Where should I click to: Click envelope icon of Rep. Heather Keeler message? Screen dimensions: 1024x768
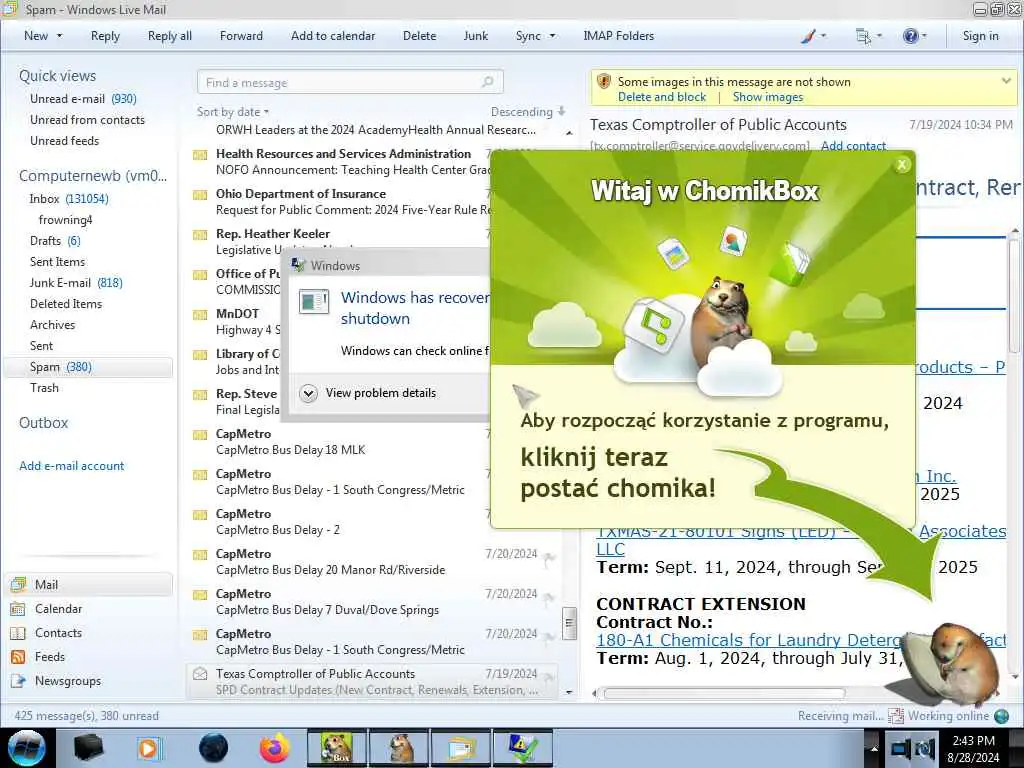pyautogui.click(x=200, y=234)
